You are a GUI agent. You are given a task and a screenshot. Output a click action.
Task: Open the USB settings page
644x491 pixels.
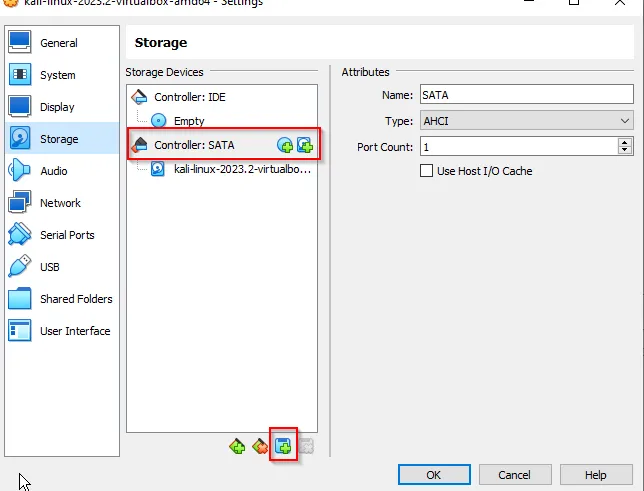click(x=50, y=267)
